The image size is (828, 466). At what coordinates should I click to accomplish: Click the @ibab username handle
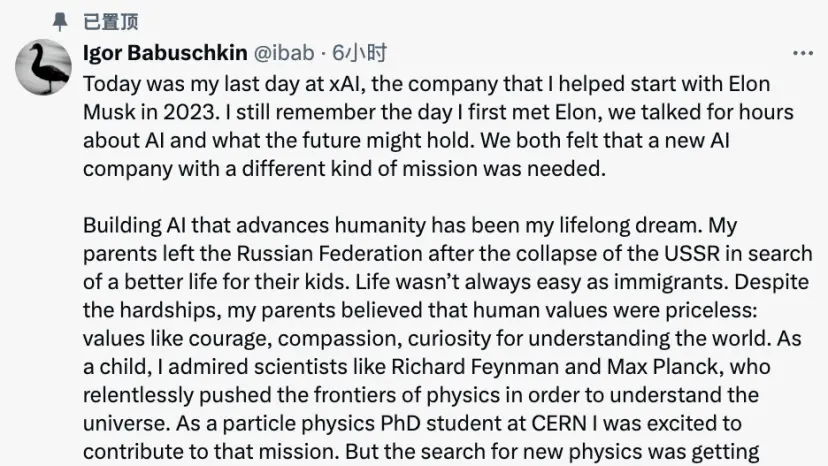(289, 53)
